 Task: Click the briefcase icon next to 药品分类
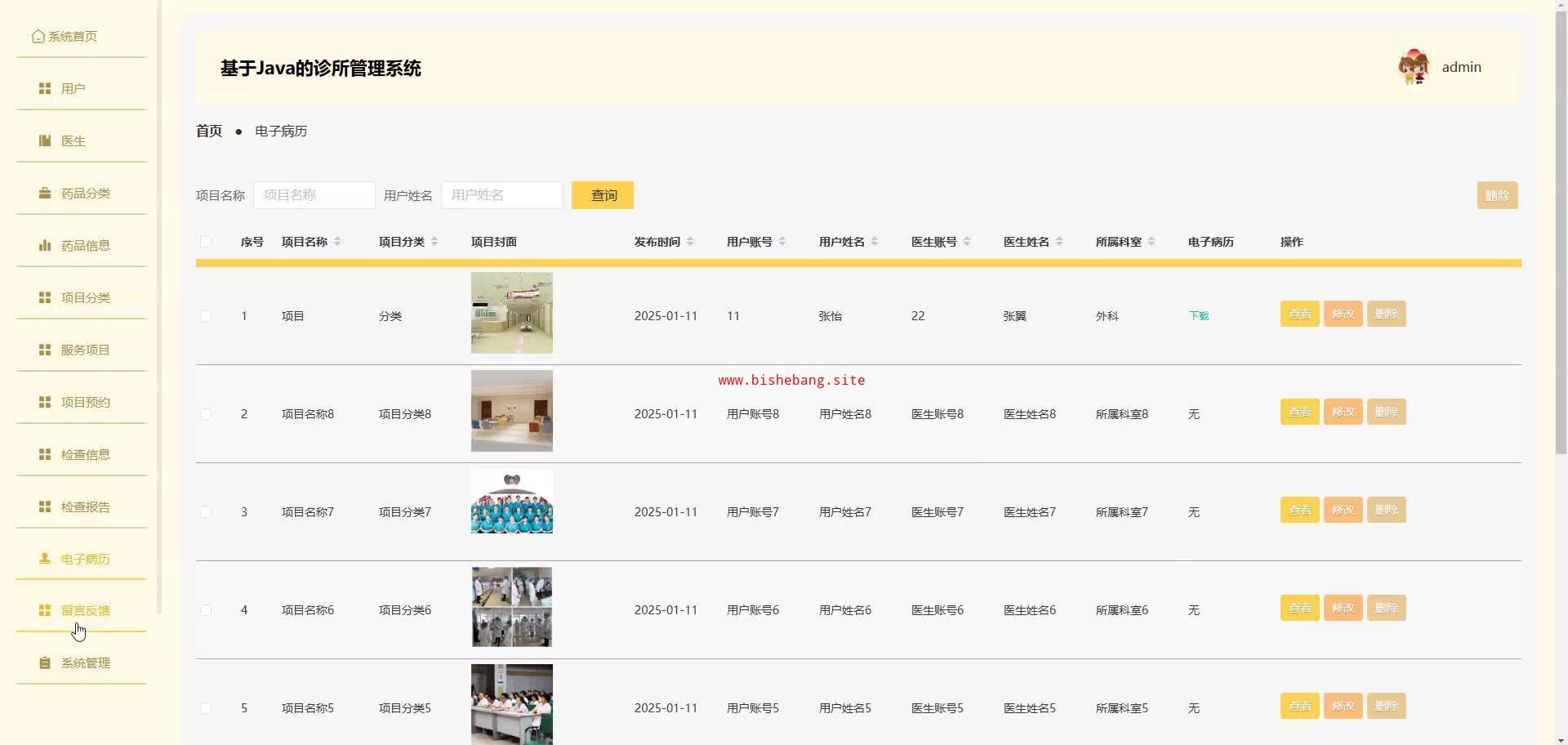click(45, 193)
